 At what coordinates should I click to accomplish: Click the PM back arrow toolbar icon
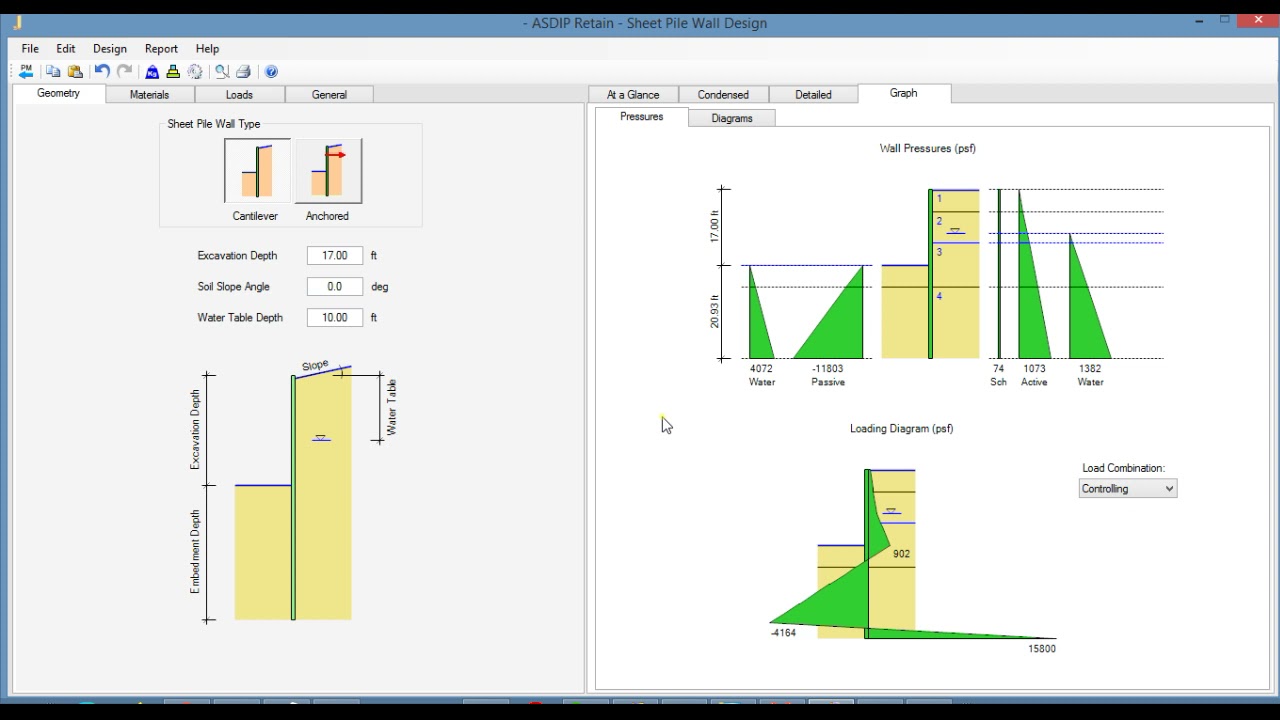[x=26, y=71]
